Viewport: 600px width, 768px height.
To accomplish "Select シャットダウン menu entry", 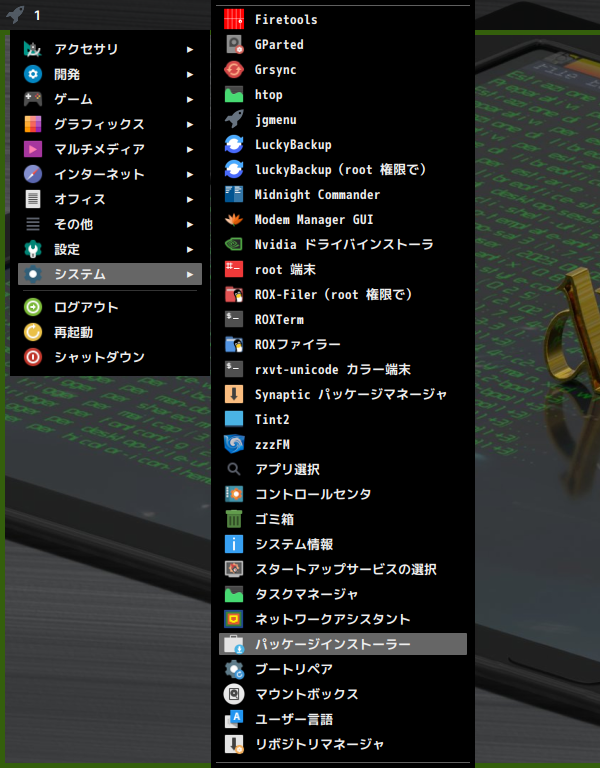I will (110, 357).
